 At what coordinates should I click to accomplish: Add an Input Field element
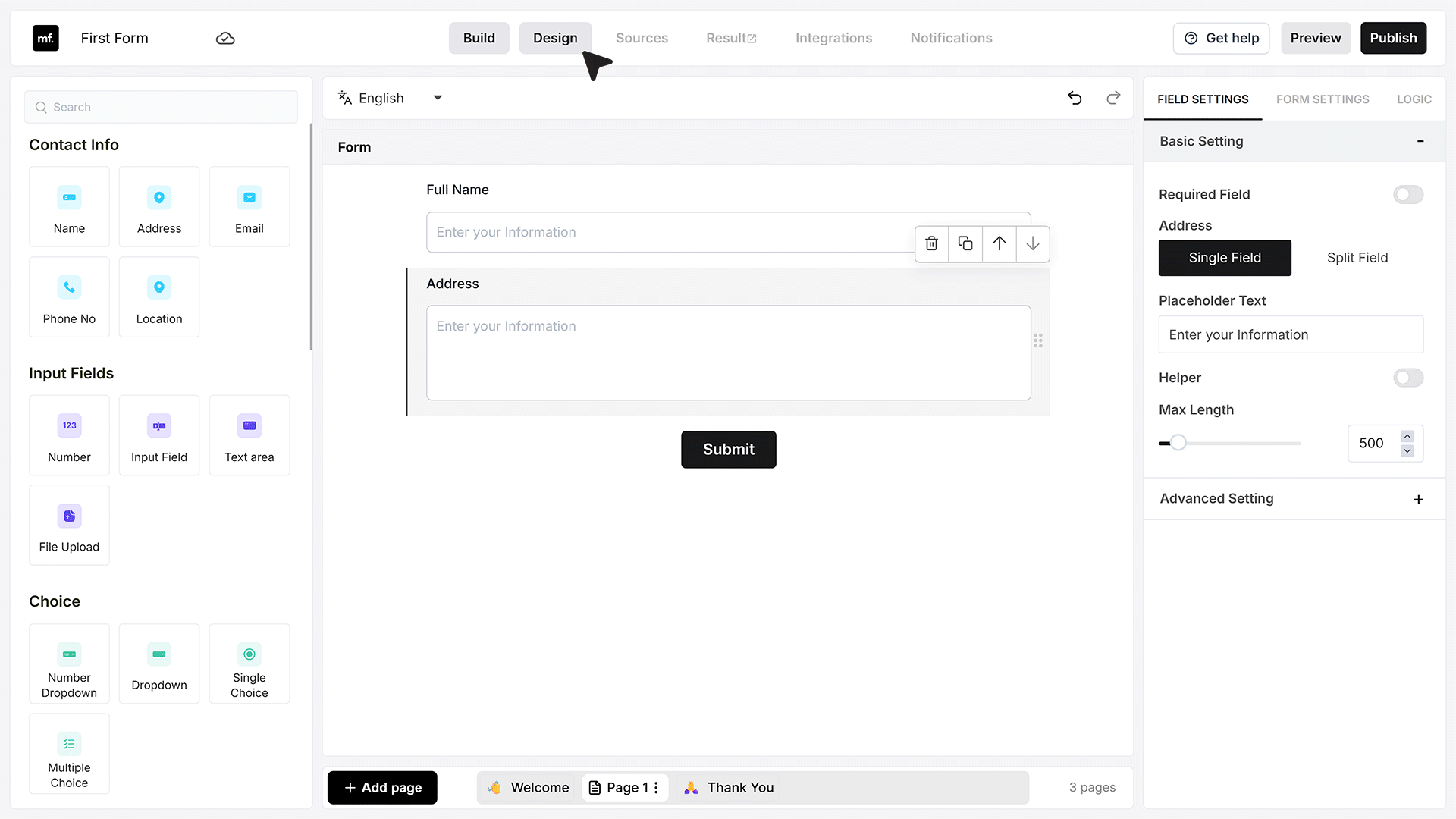click(x=159, y=435)
